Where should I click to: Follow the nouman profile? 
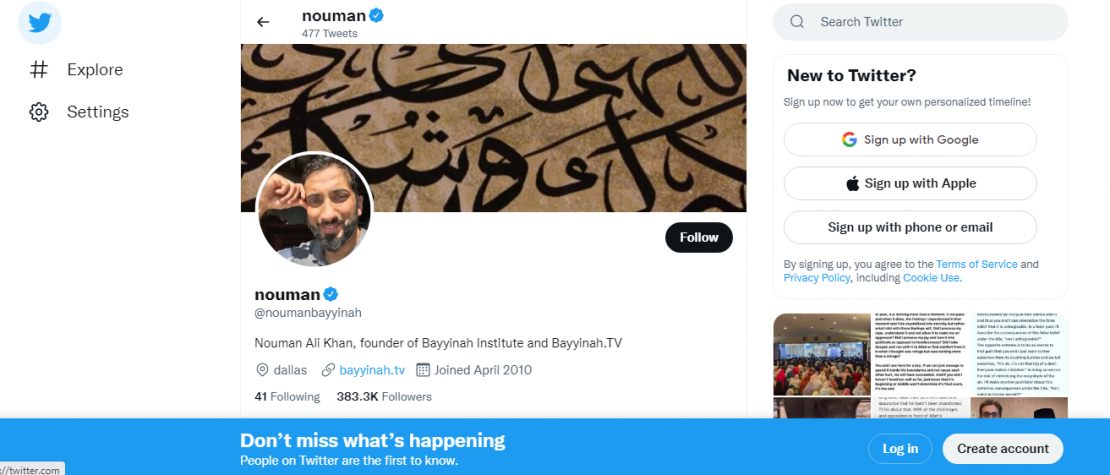(x=698, y=238)
